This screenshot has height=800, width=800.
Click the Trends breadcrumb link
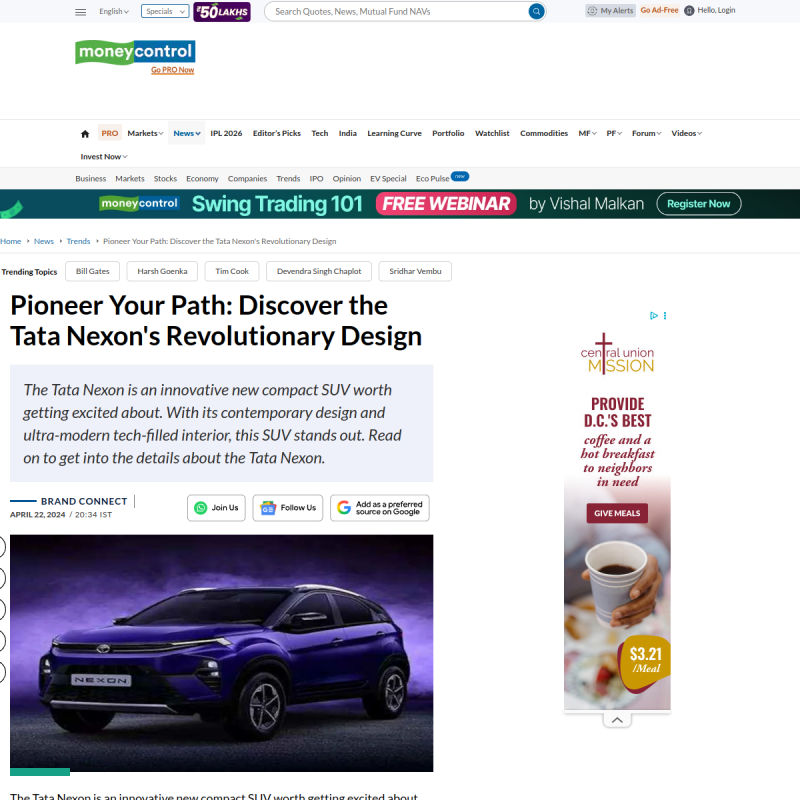tap(78, 241)
